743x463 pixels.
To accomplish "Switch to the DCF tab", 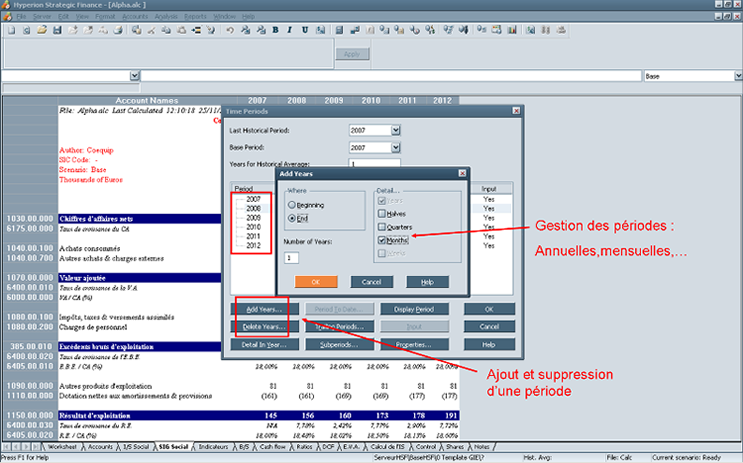I will [328, 447].
